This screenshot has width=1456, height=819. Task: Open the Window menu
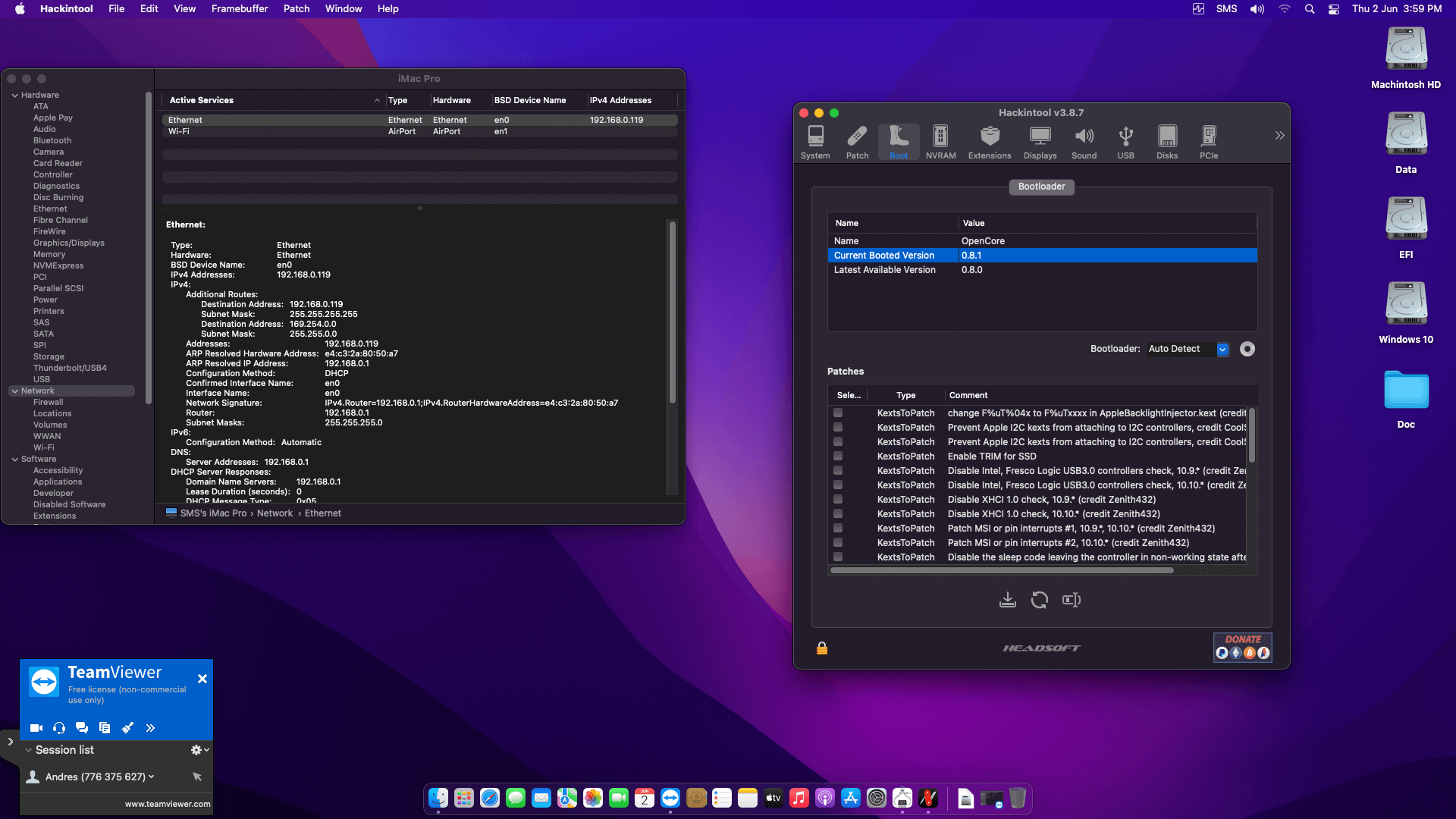(x=344, y=9)
